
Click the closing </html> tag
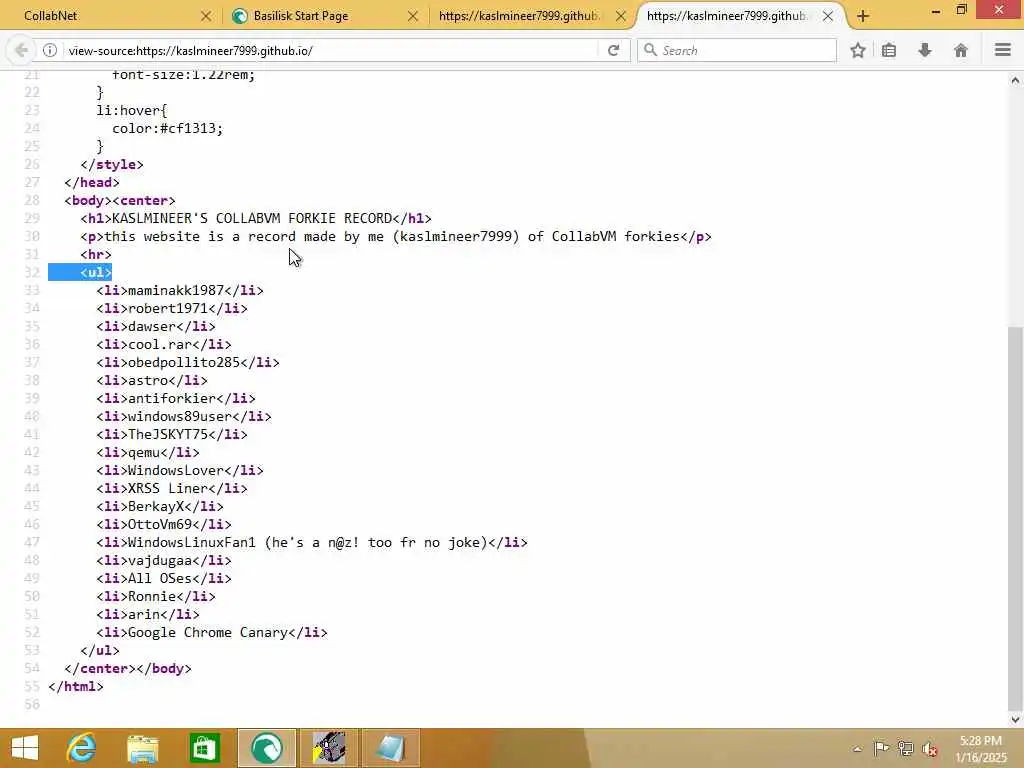tap(76, 686)
